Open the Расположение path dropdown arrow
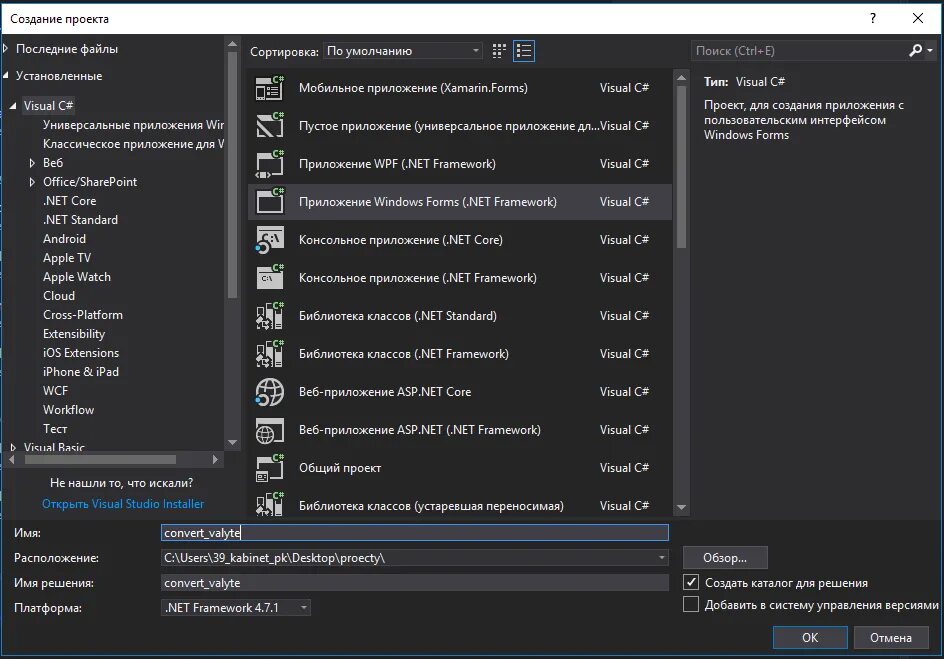This screenshot has height=659, width=944. point(661,558)
